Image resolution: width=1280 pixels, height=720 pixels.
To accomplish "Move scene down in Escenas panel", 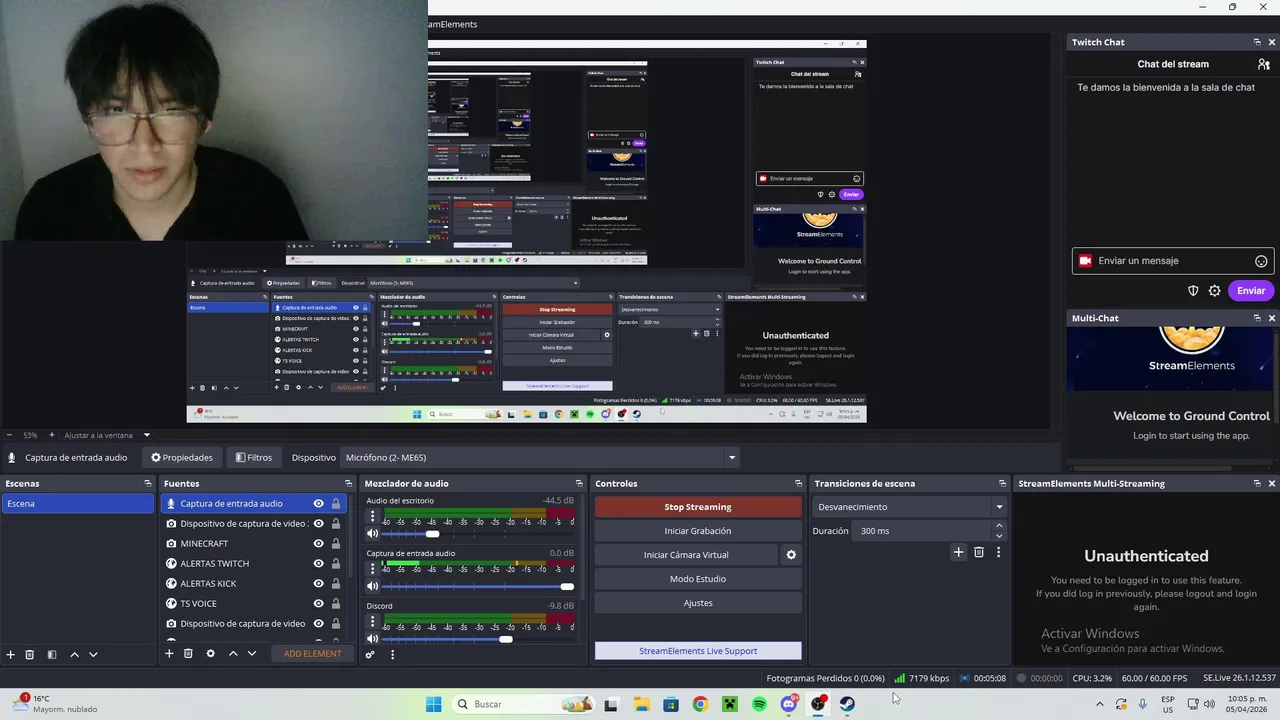I will 93,654.
